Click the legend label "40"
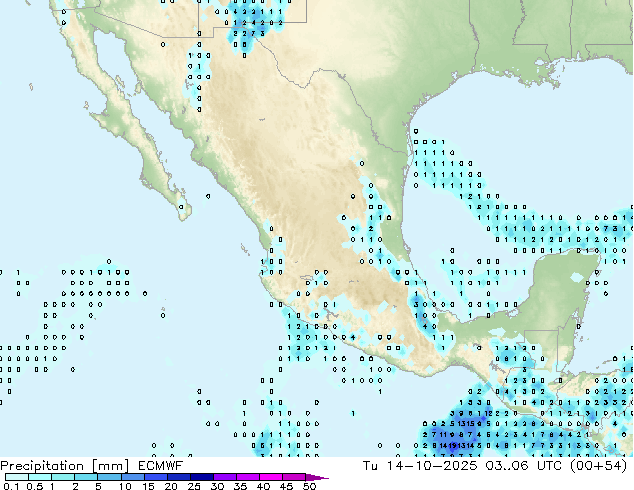Screen dimensions: 634x490 [x=263, y=486]
